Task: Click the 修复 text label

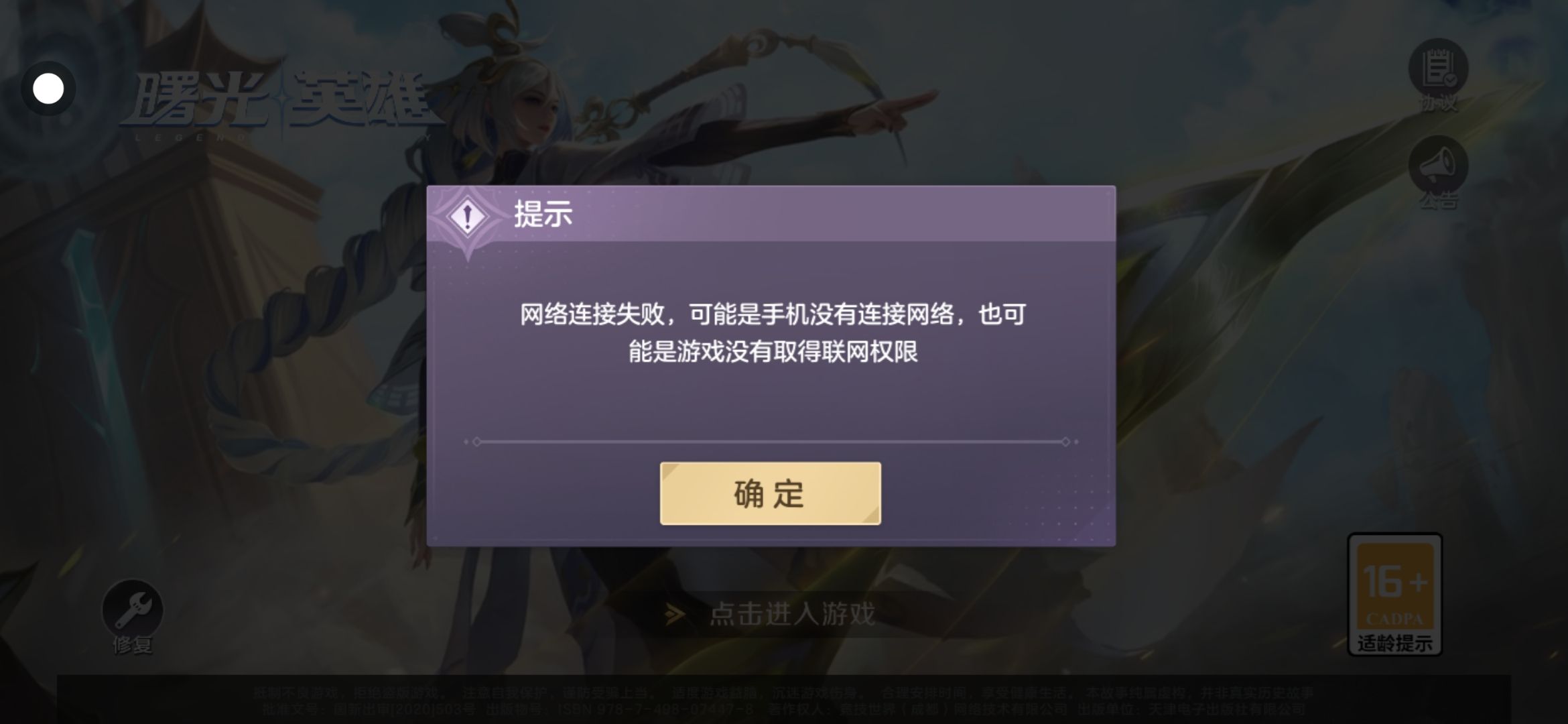Action: [133, 645]
